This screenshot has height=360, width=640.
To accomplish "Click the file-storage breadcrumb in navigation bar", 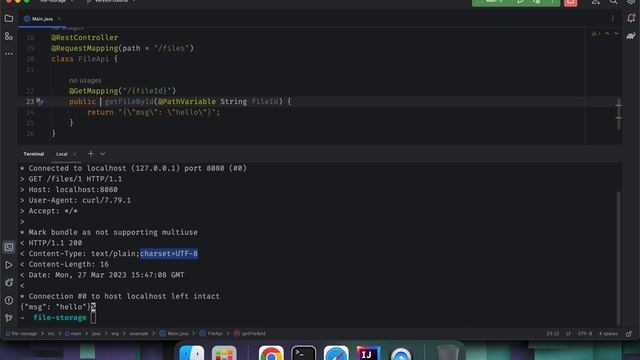I will point(21,333).
